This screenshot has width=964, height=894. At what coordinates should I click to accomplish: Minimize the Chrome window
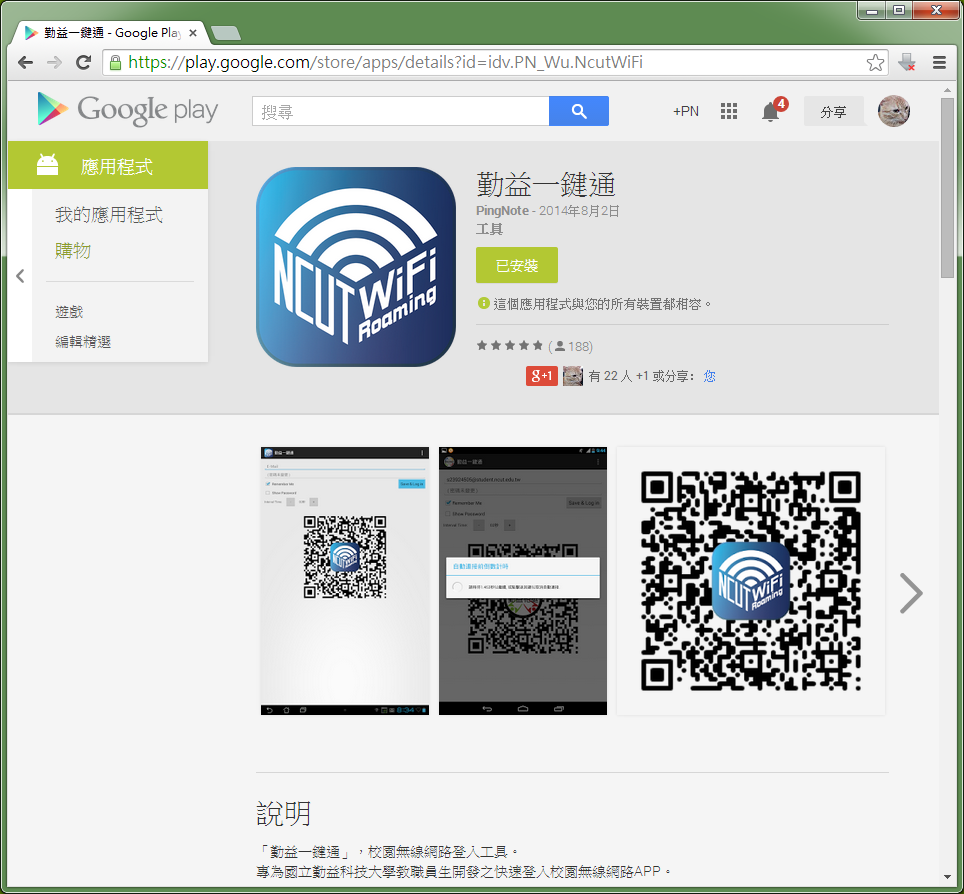pos(871,10)
